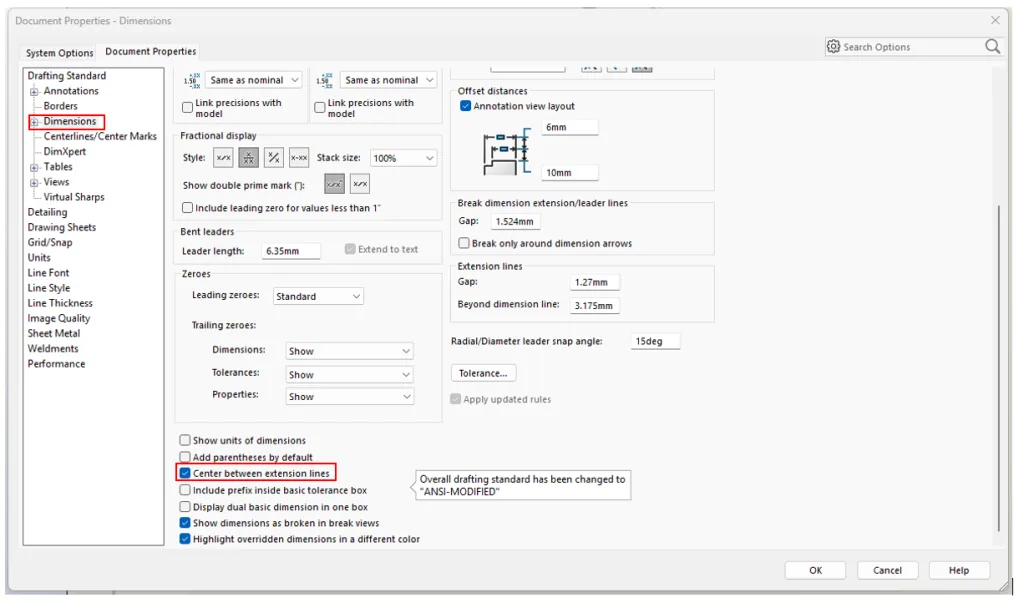The width and height of the screenshot is (1024, 603).
Task: Click the Cancel button
Action: tap(888, 570)
